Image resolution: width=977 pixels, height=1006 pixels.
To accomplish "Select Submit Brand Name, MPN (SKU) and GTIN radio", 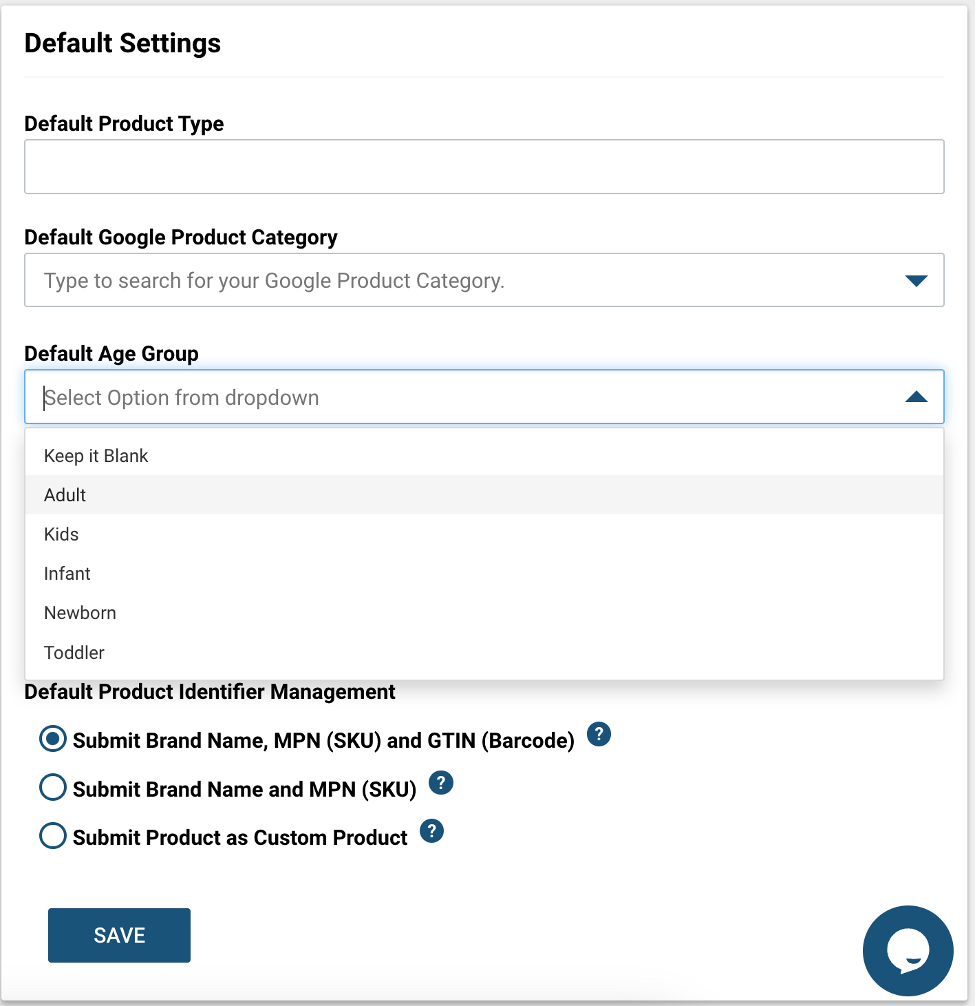I will click(x=53, y=739).
